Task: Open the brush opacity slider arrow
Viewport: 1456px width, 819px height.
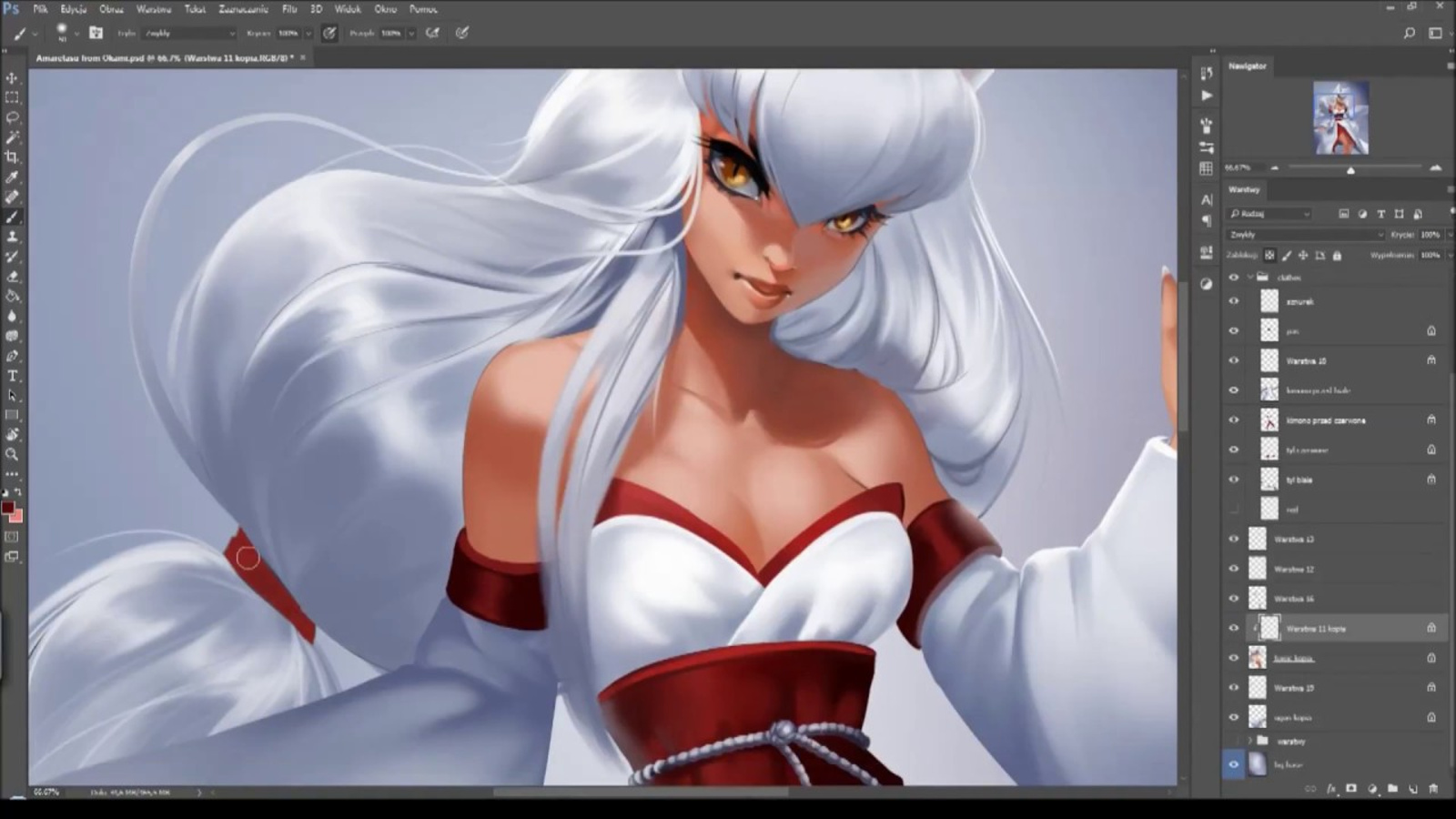Action: pyautogui.click(x=308, y=33)
